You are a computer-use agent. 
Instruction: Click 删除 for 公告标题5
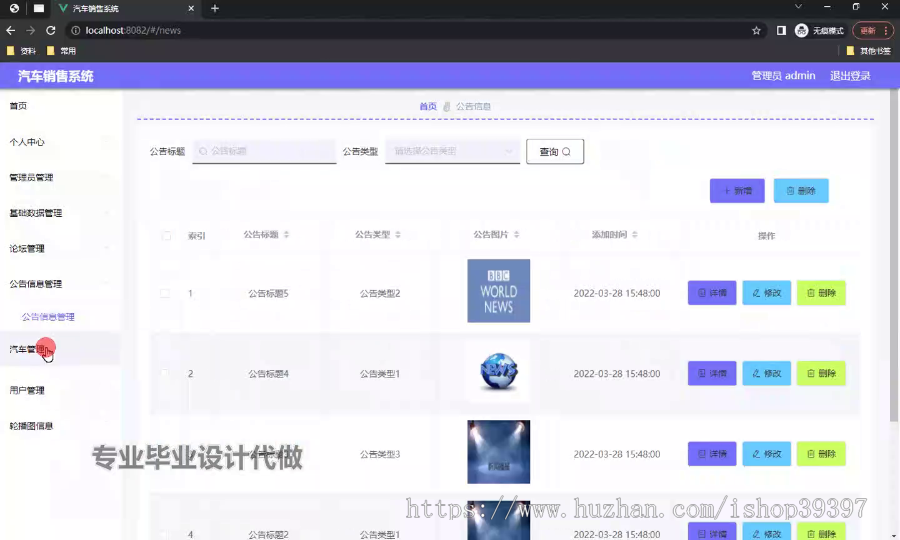pos(821,293)
